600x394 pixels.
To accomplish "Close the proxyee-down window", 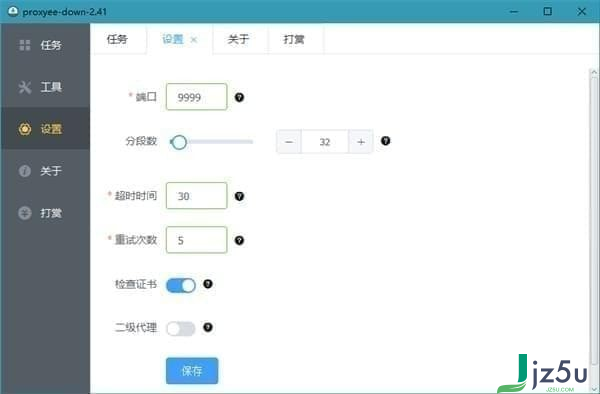I will click(582, 11).
